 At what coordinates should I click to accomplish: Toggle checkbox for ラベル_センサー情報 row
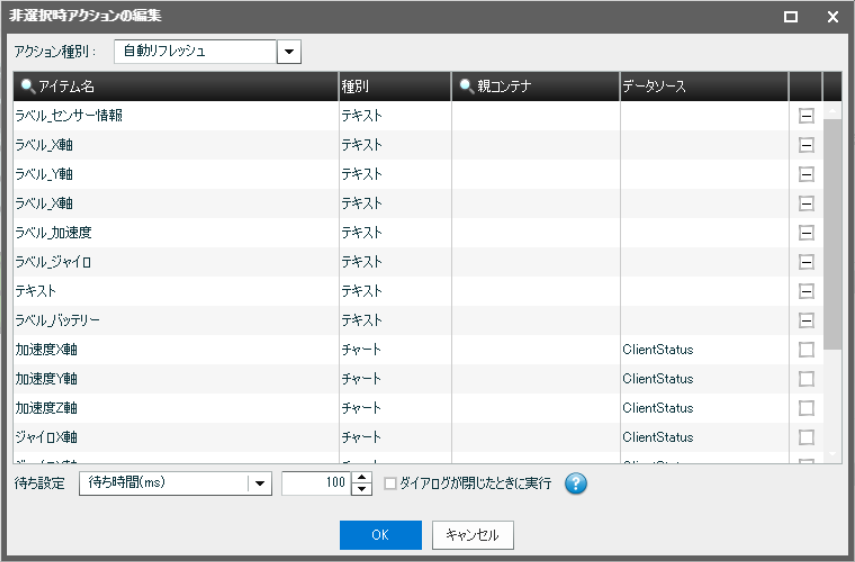coord(806,116)
